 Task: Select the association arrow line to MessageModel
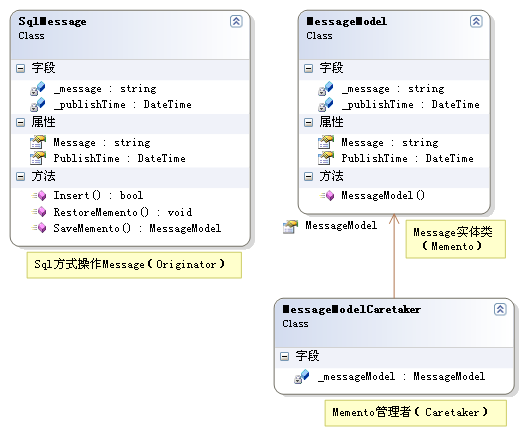(394, 256)
